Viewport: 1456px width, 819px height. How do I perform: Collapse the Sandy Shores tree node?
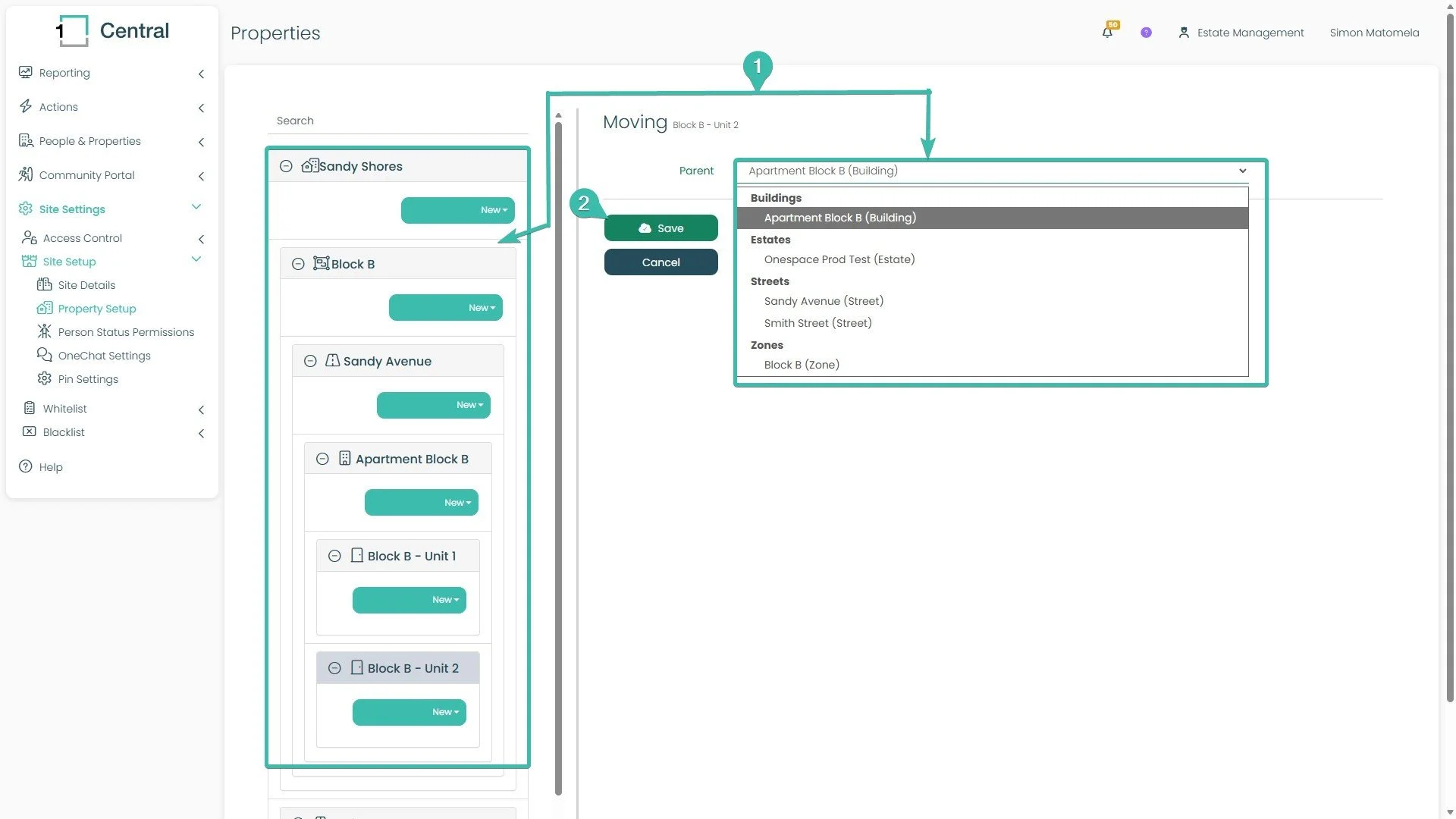[286, 166]
